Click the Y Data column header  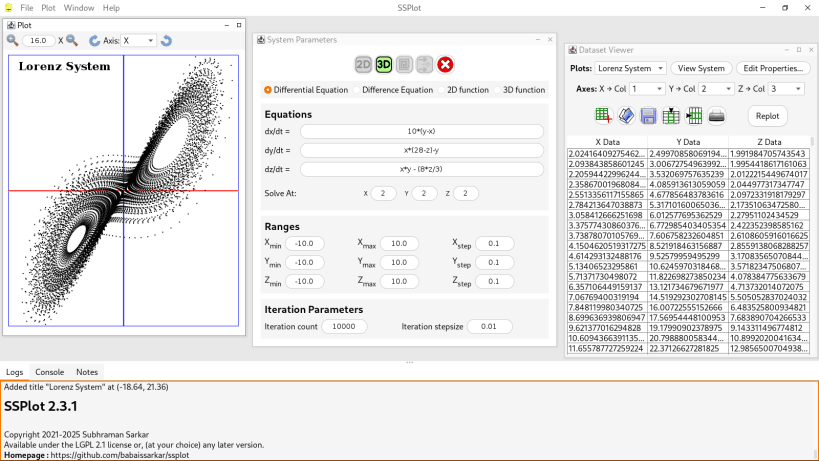point(688,142)
